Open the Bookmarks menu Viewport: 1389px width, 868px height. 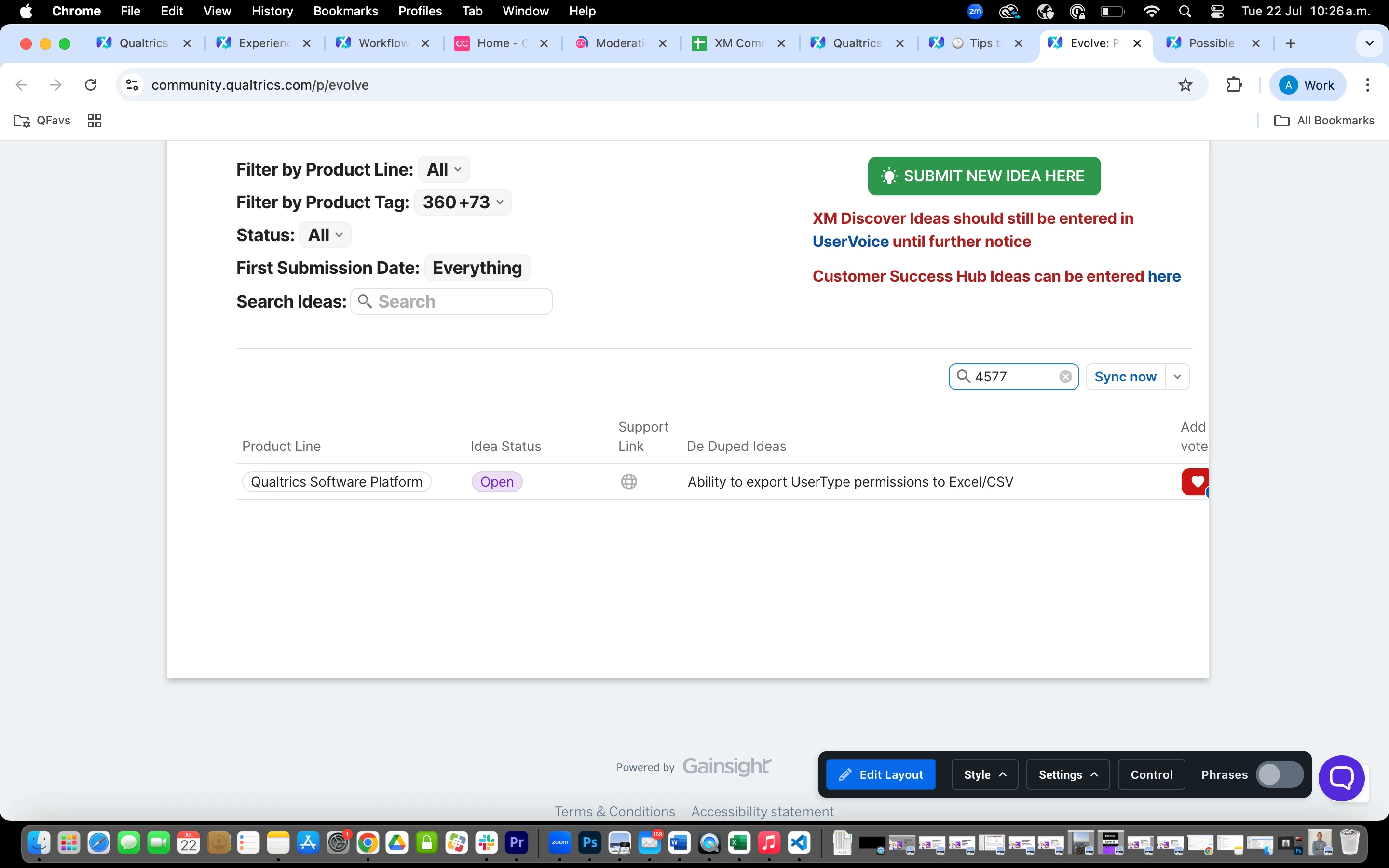[x=345, y=12]
